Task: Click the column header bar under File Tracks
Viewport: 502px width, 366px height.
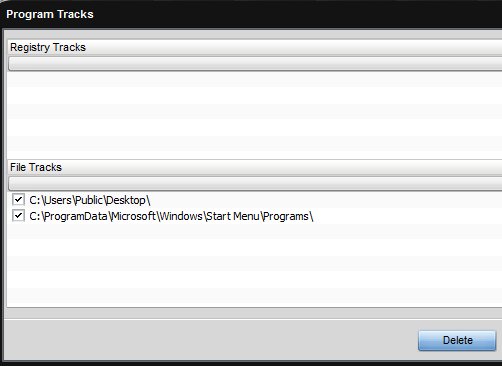Action: pyautogui.click(x=255, y=184)
